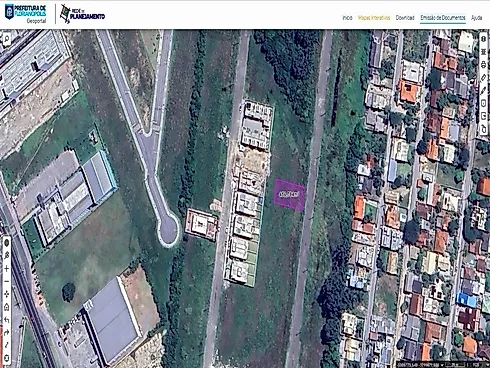Click the Prefeitura de Florianópolis Geoportal logo
The height and width of the screenshot is (368, 490).
[25, 14]
